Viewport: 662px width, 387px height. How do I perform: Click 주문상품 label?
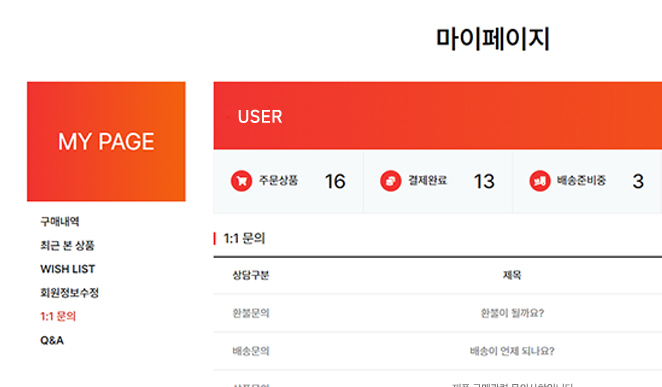pyautogui.click(x=278, y=181)
